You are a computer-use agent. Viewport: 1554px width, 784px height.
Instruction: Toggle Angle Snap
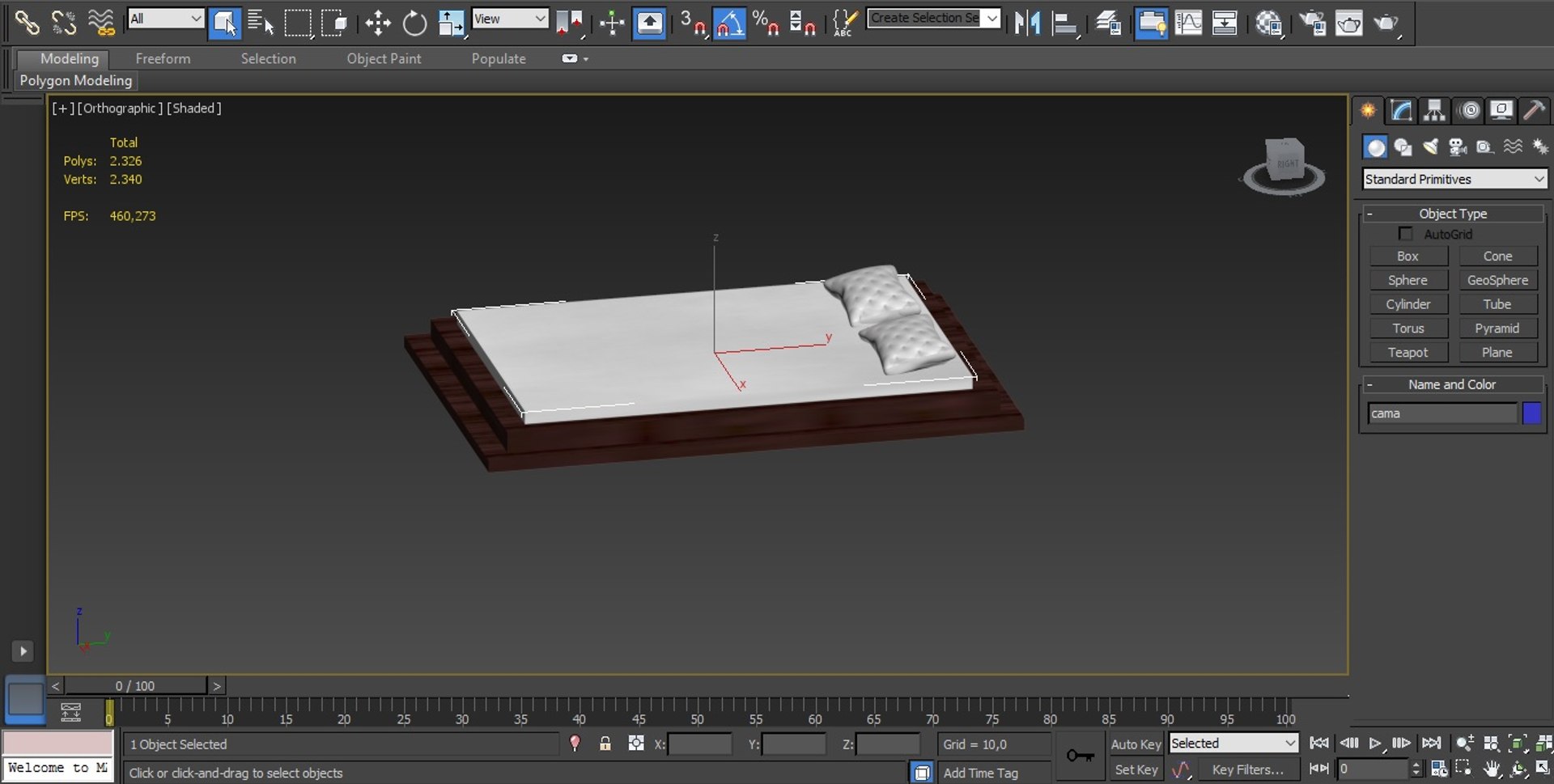coord(729,23)
